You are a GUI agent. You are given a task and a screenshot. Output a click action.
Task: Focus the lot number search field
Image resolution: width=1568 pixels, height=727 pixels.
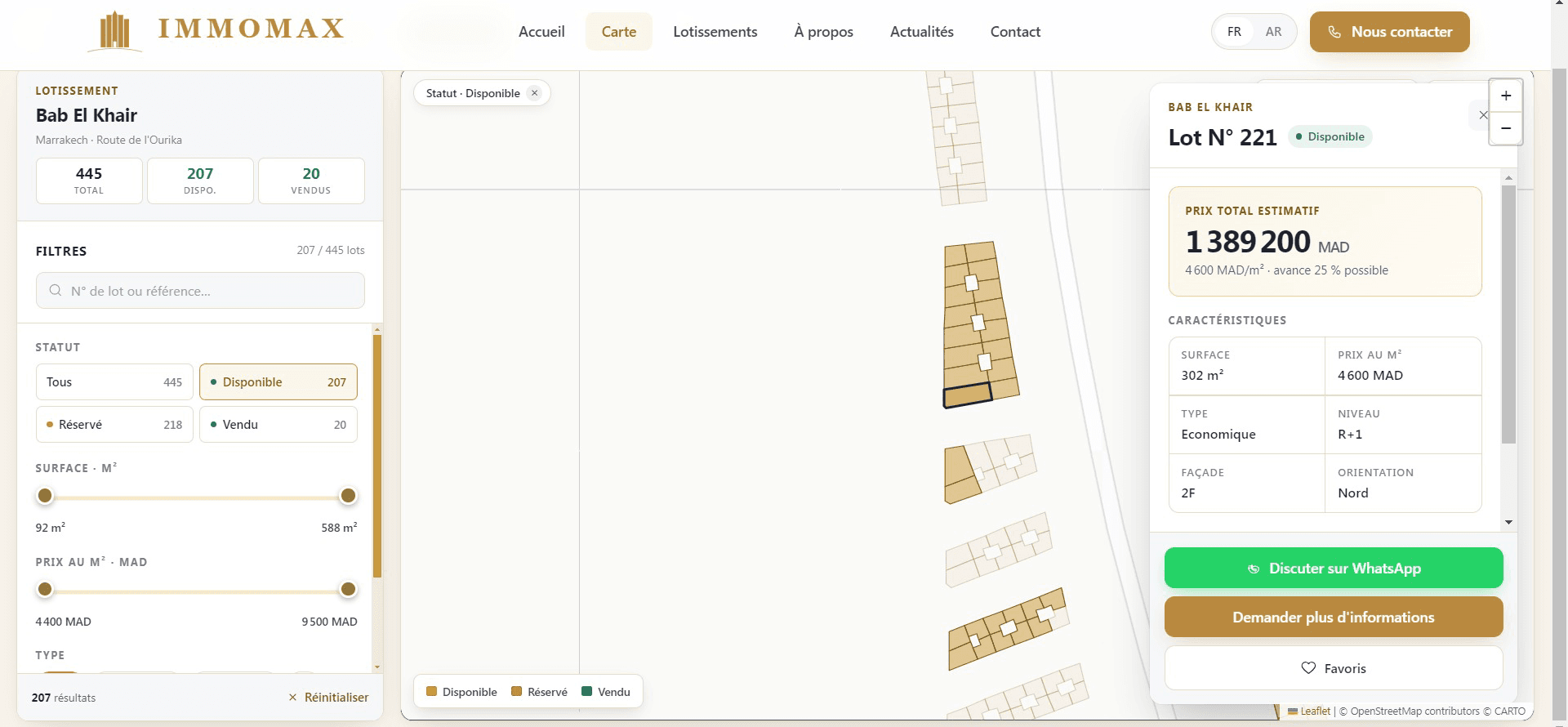pos(200,291)
